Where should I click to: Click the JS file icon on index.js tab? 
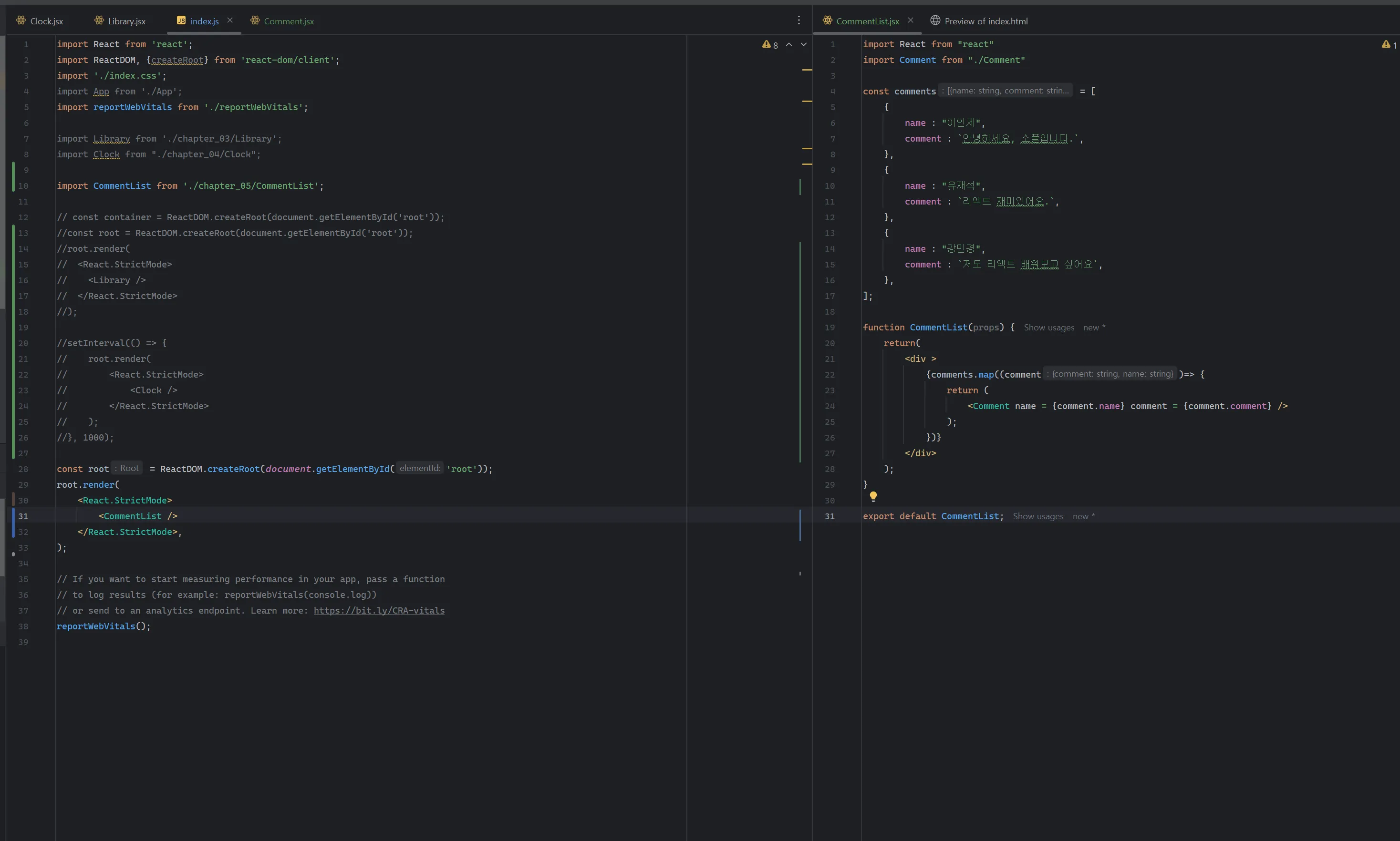(181, 21)
